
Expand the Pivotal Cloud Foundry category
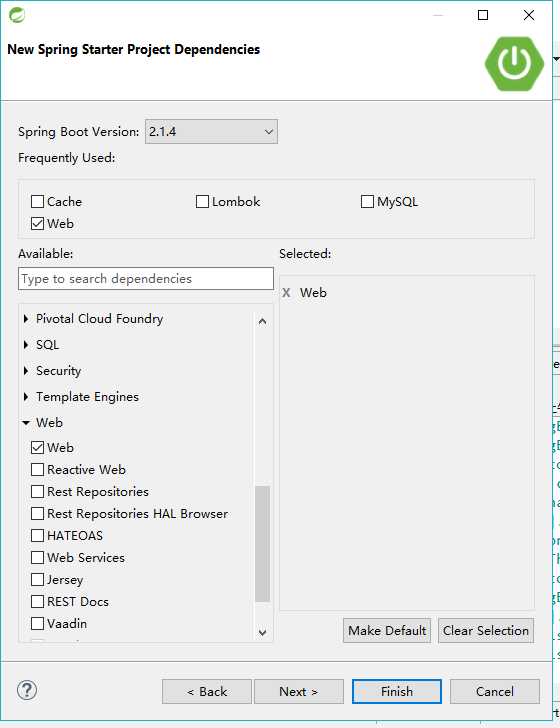pyautogui.click(x=26, y=319)
